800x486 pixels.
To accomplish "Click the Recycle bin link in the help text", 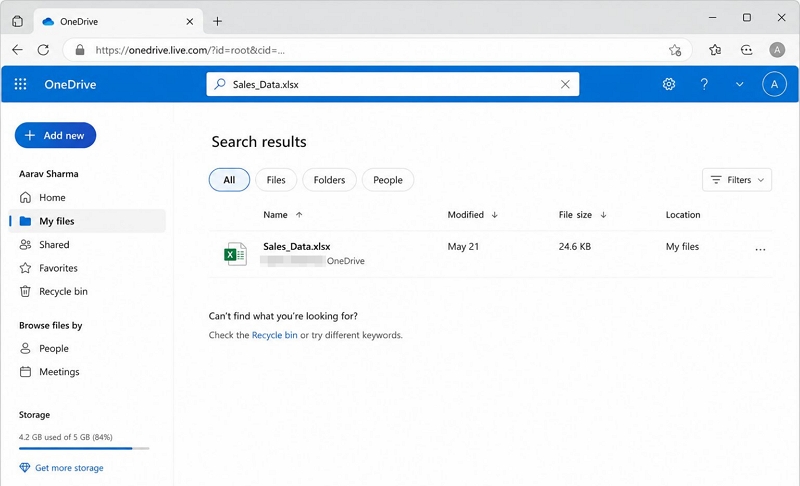I will (274, 335).
